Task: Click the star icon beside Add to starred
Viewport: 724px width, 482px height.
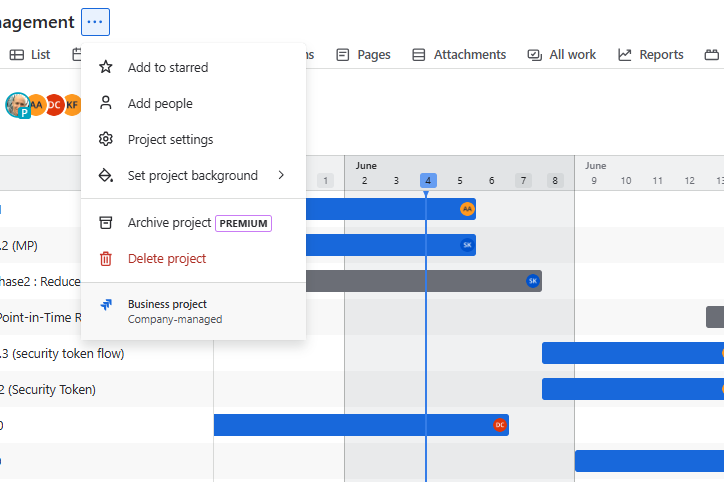Action: tap(106, 67)
